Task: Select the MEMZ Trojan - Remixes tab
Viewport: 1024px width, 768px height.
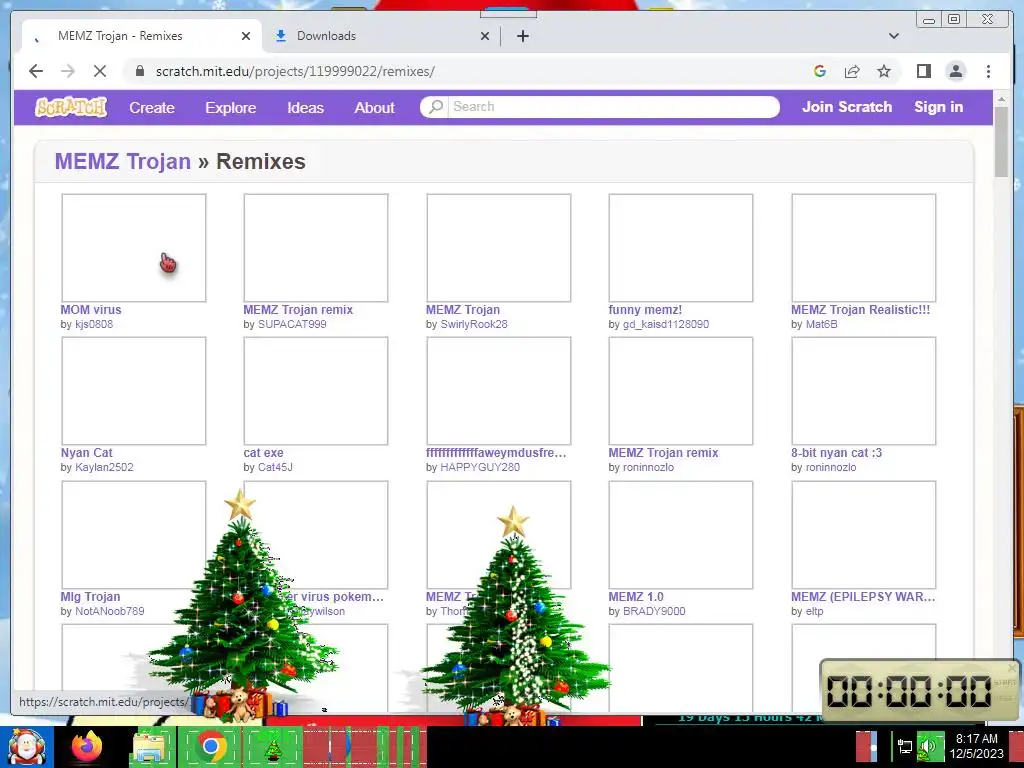Action: pyautogui.click(x=142, y=36)
